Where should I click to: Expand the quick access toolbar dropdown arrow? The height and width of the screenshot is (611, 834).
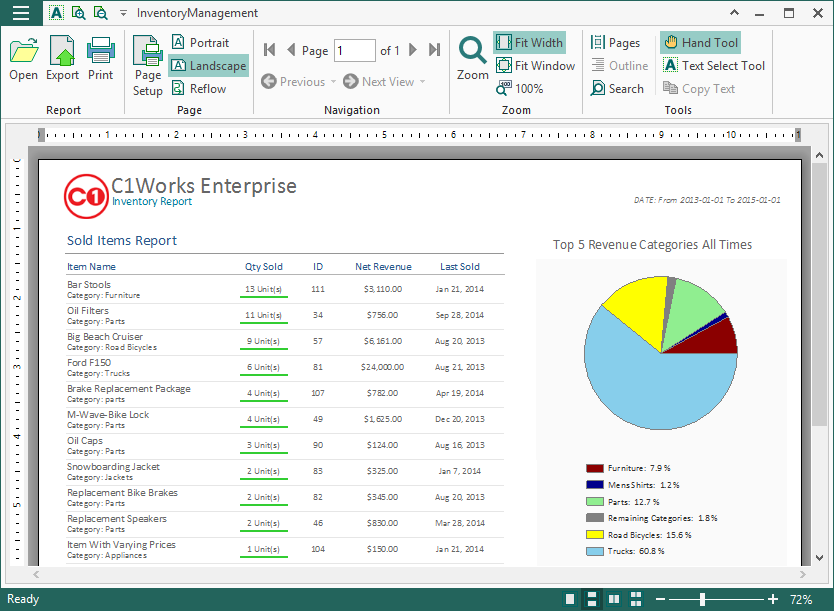point(123,13)
